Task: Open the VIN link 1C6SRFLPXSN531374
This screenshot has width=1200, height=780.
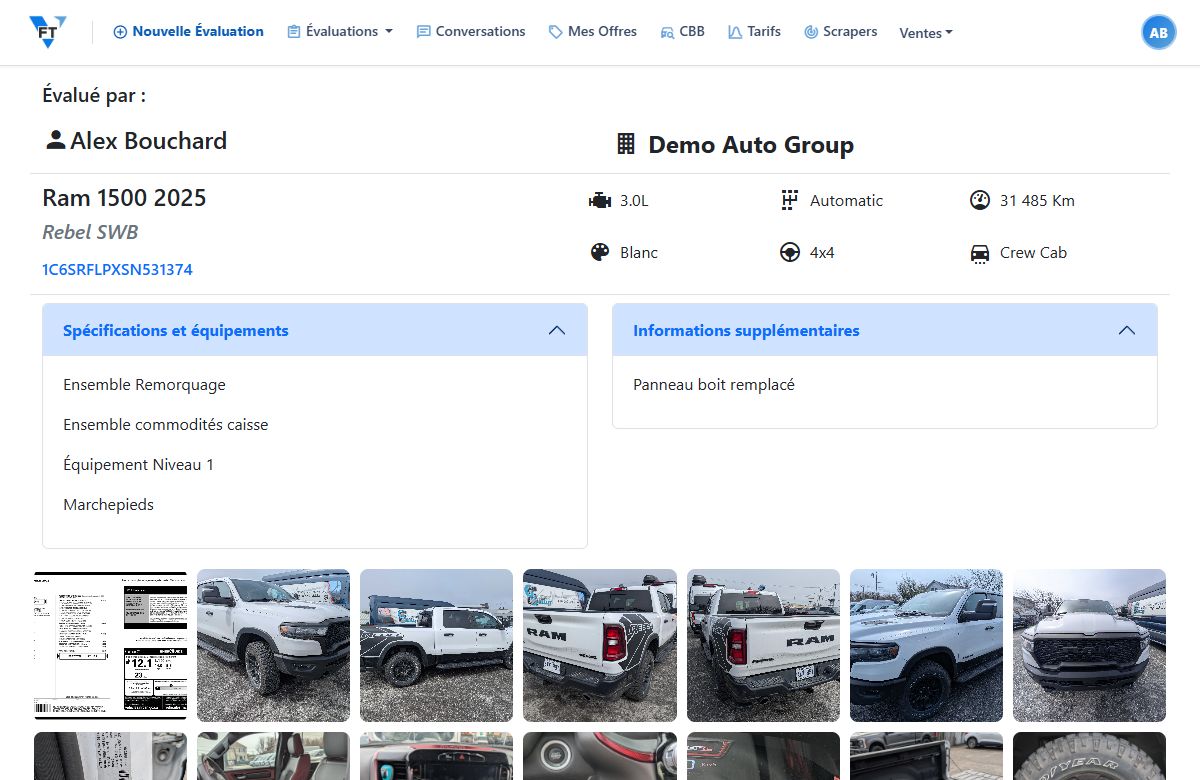Action: pyautogui.click(x=117, y=269)
